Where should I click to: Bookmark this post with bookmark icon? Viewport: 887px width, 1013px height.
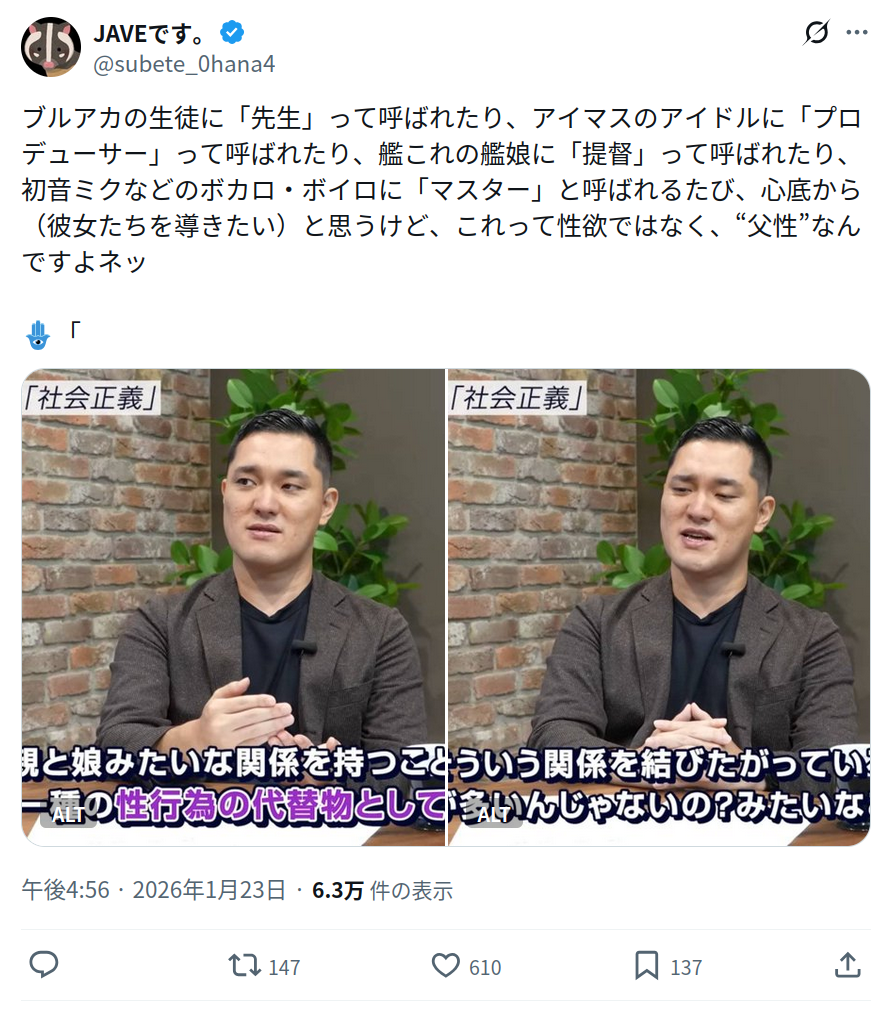pos(647,966)
